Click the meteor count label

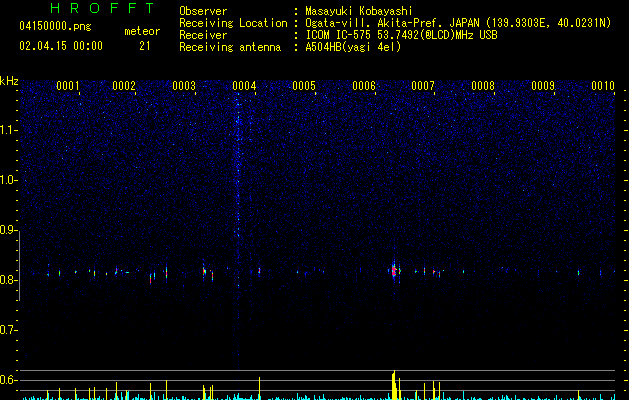coord(142,31)
